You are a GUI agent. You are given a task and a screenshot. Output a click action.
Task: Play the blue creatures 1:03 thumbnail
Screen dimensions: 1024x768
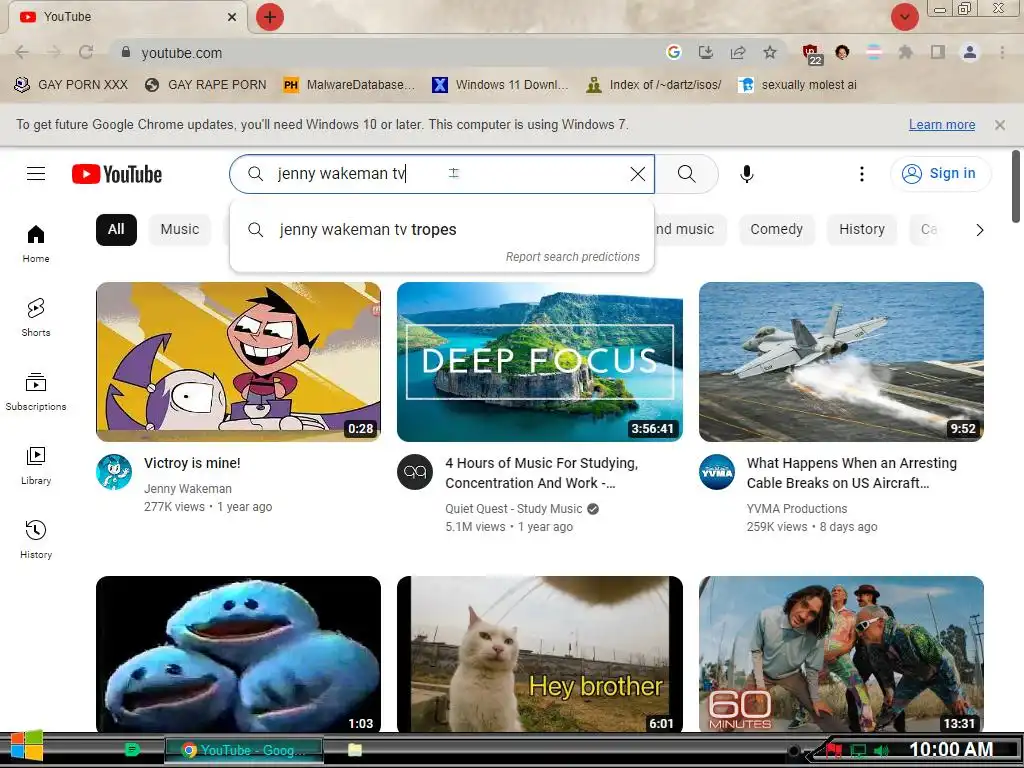point(238,654)
